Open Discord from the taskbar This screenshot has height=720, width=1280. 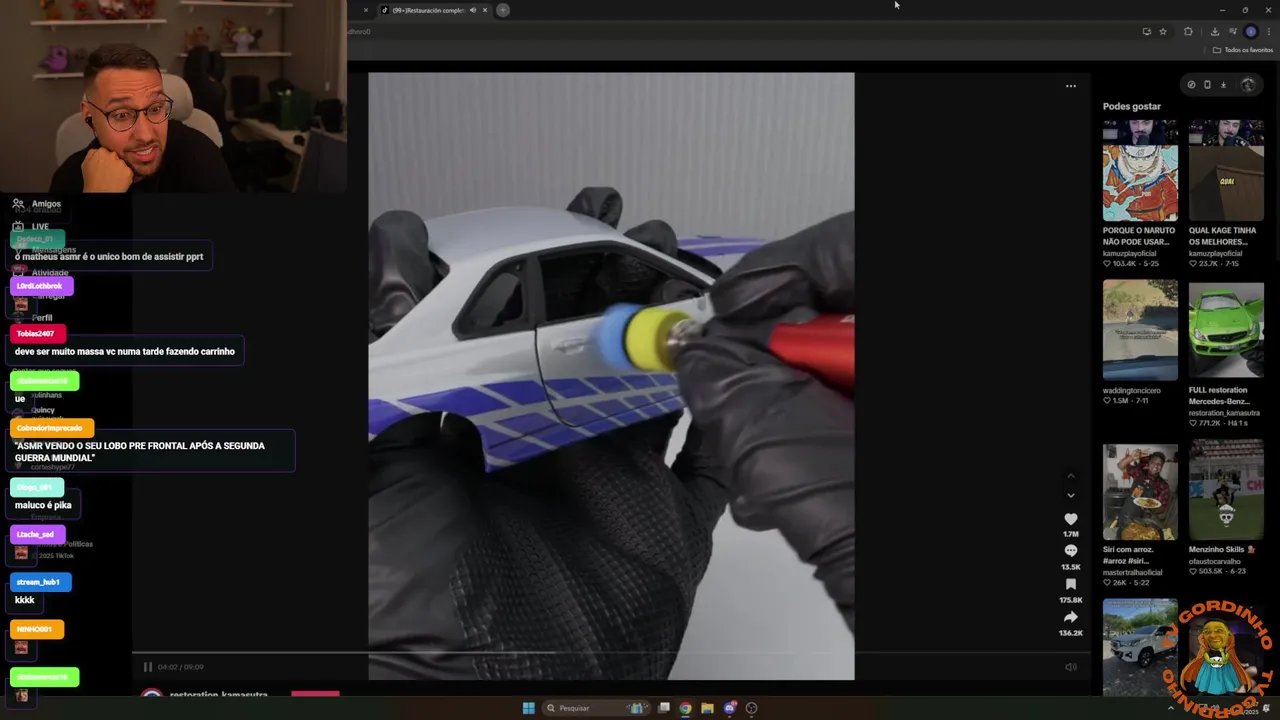(x=729, y=708)
